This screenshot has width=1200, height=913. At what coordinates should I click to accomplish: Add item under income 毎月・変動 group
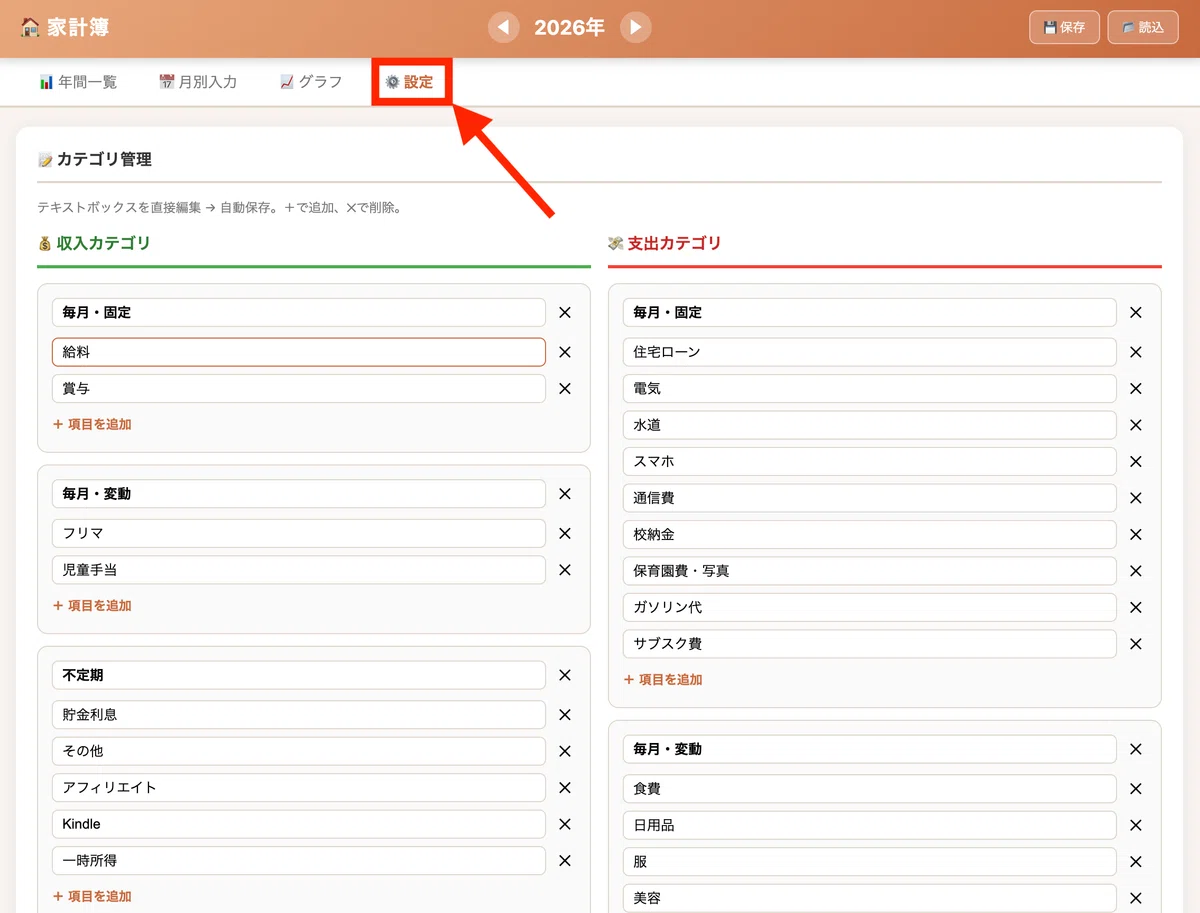point(92,605)
